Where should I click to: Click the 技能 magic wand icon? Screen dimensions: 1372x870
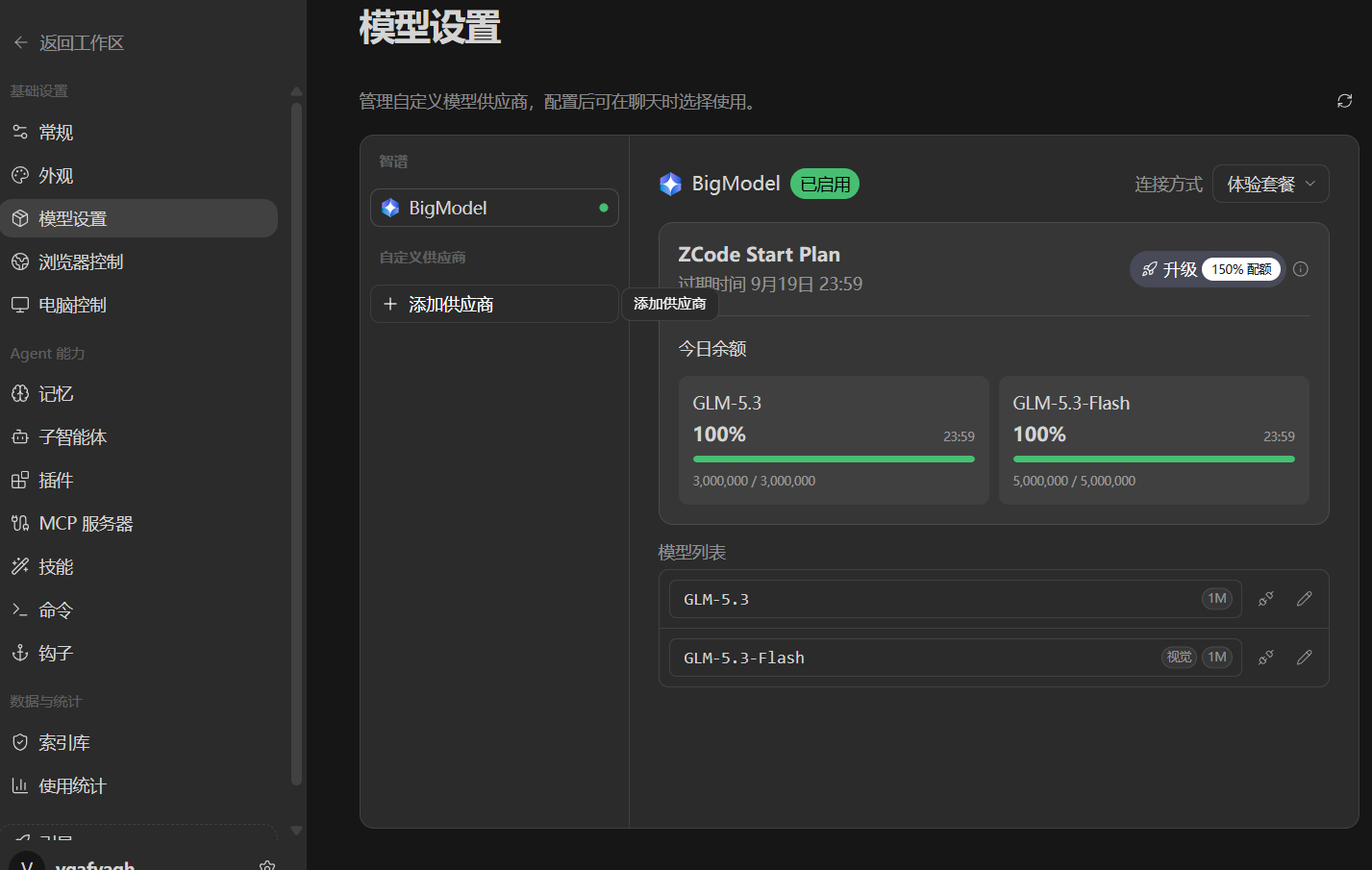[20, 566]
